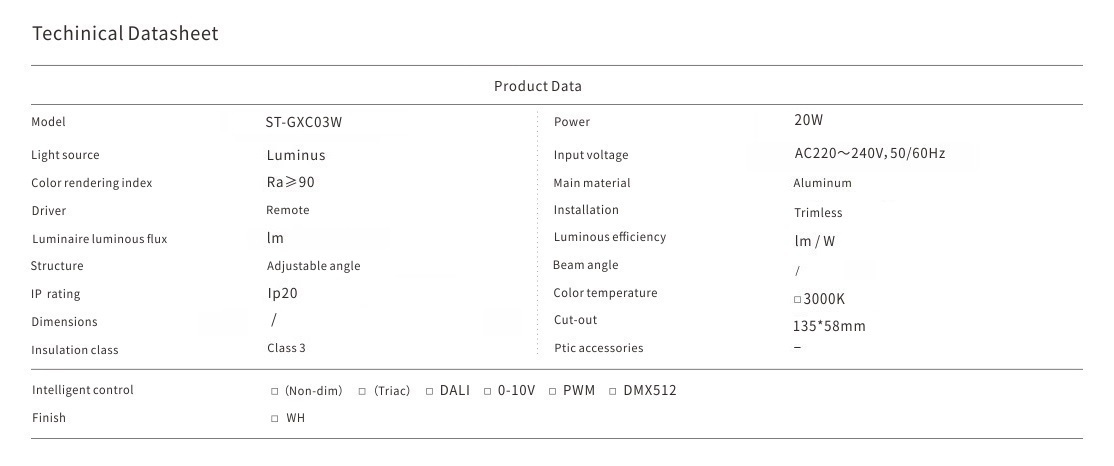Tick the Triac control checkbox
Screen dimensions: 1114x466
tap(362, 391)
